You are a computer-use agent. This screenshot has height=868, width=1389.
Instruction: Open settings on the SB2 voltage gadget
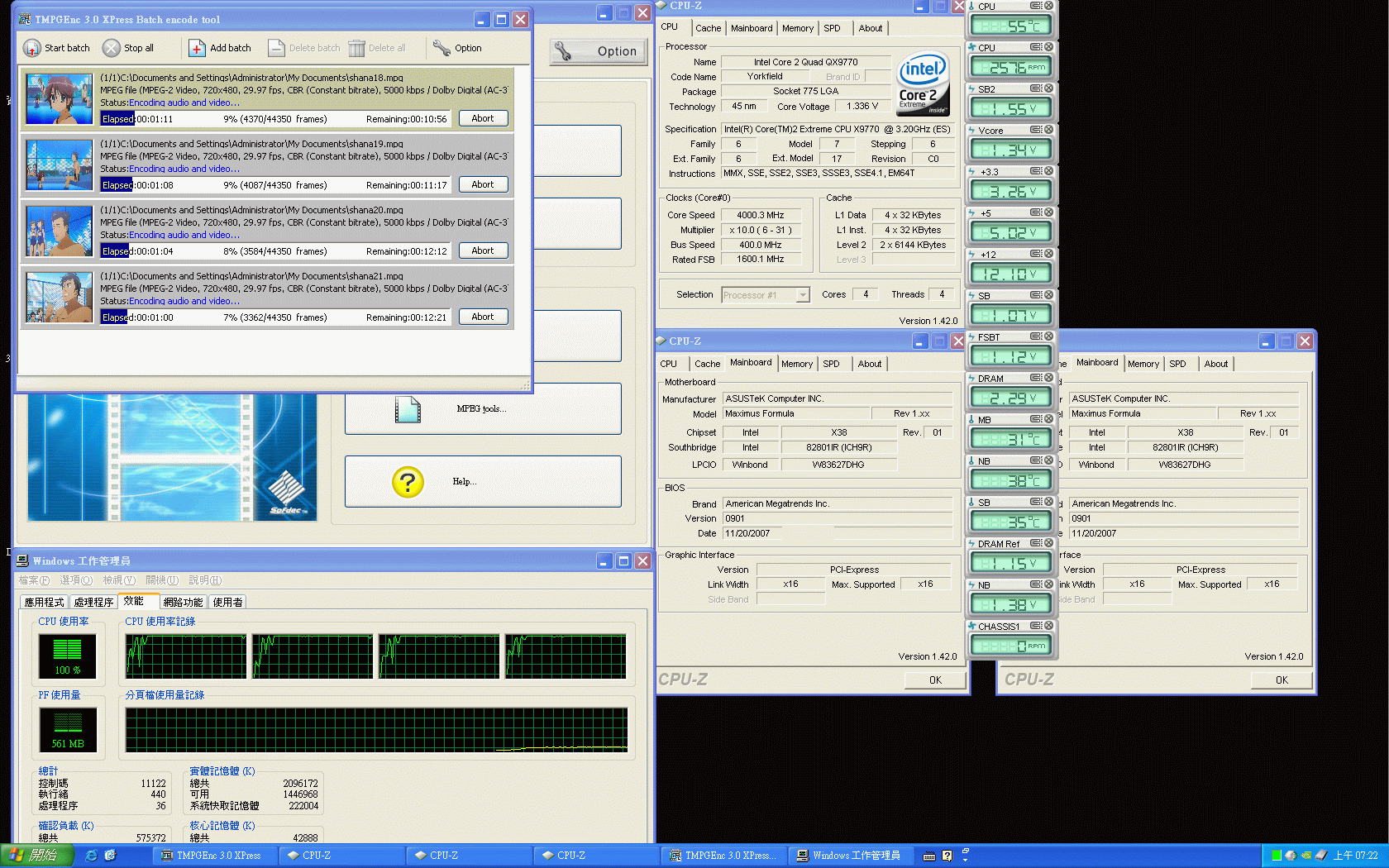(x=1036, y=88)
